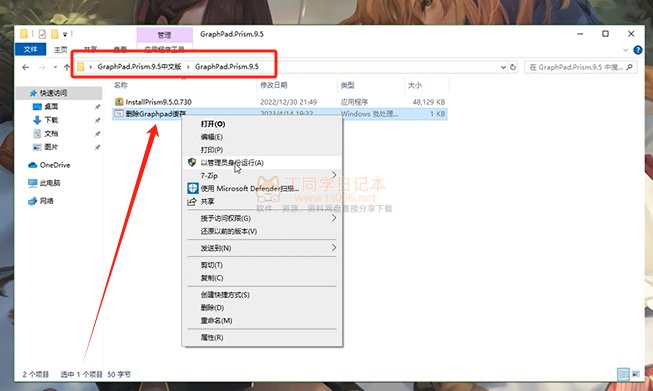Image resolution: width=653 pixels, height=391 pixels.
Task: Click the 删除Graphpad batch file icon
Action: pyautogui.click(x=119, y=113)
